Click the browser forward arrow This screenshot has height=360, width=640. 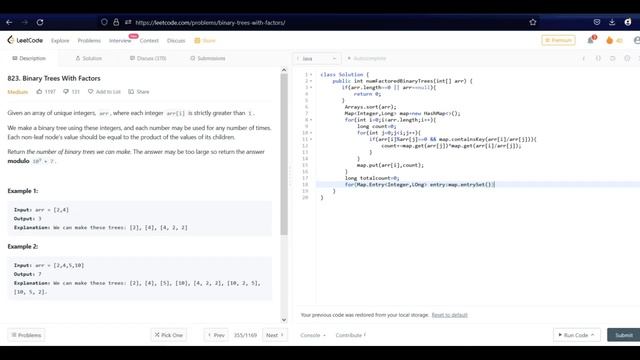pos(24,22)
